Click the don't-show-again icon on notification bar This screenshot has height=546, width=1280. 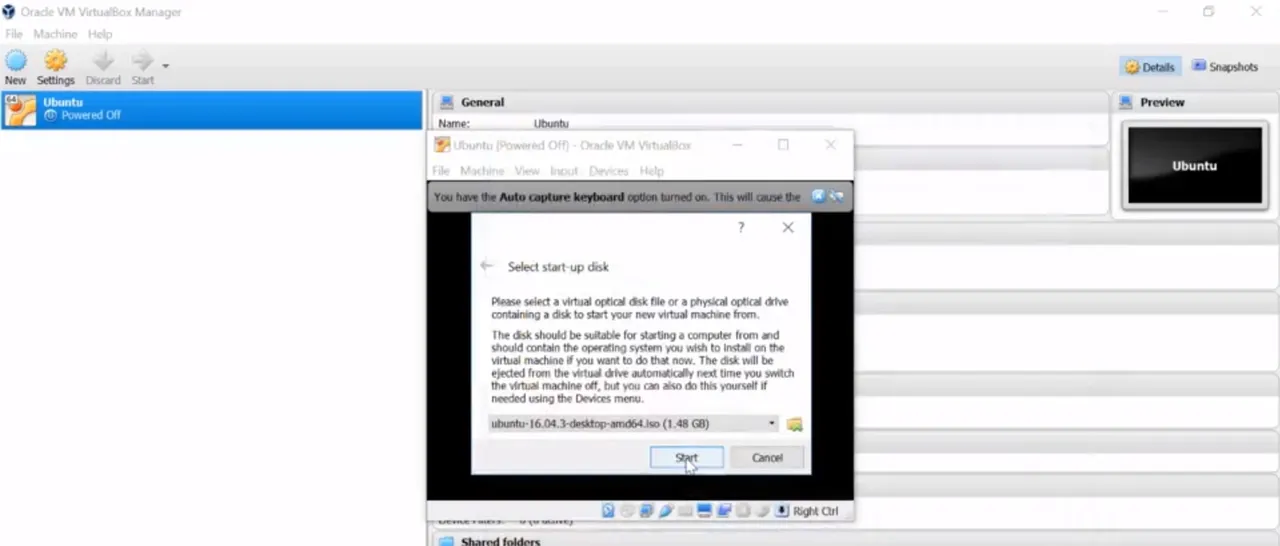tap(836, 196)
